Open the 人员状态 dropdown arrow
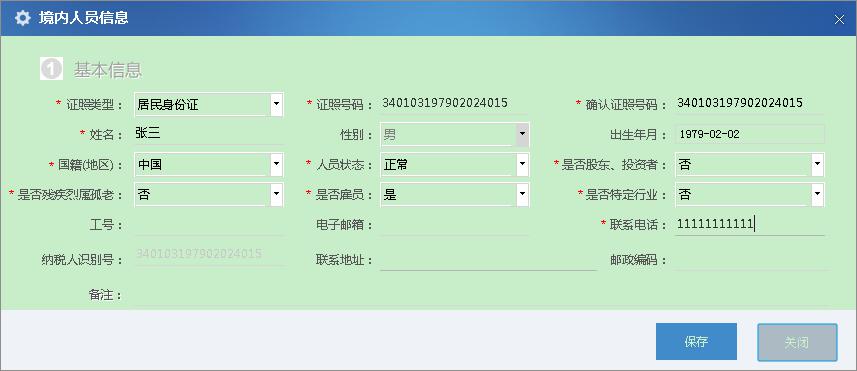Image resolution: width=857 pixels, height=371 pixels. [523, 164]
